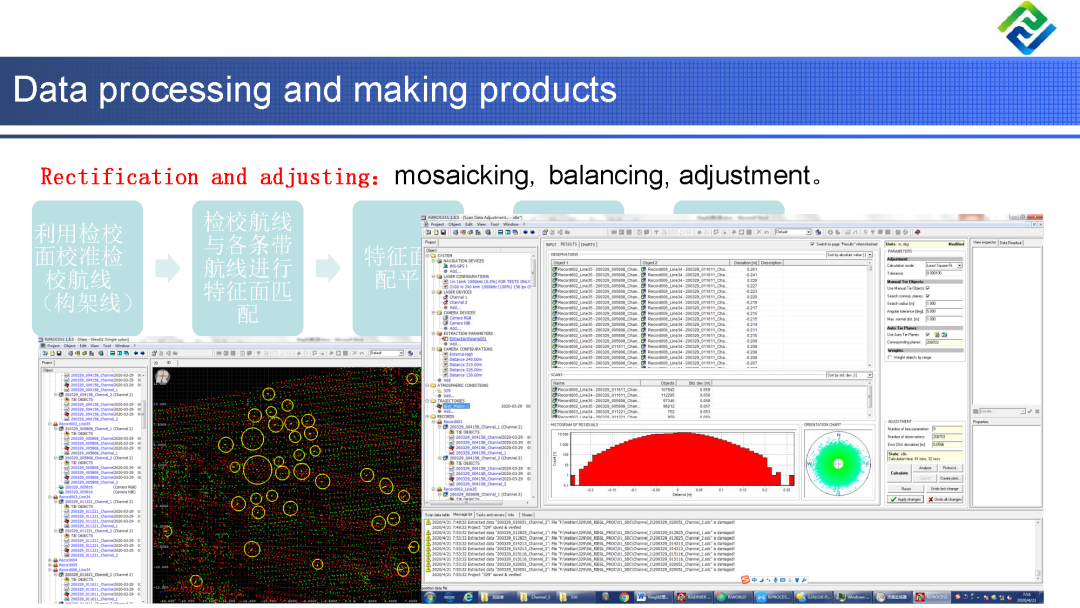This screenshot has width=1080, height=608.
Task: Click the Analyze button
Action: [x=925, y=468]
